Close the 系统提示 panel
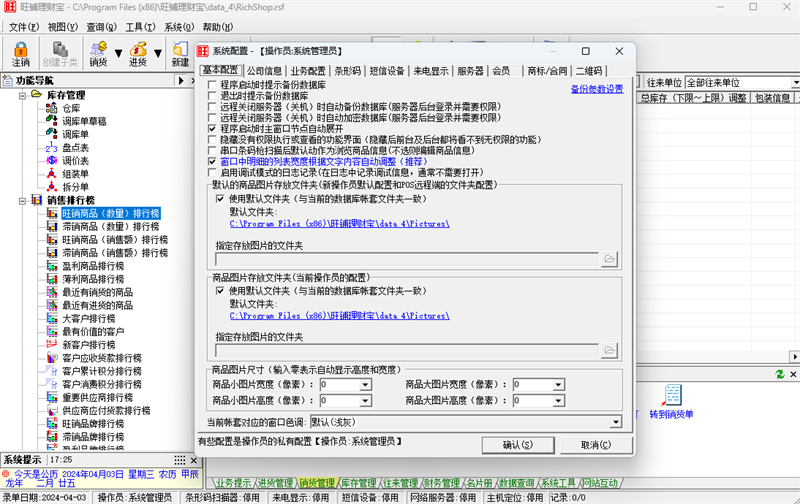Image resolution: width=800 pixels, height=504 pixels. pos(194,460)
